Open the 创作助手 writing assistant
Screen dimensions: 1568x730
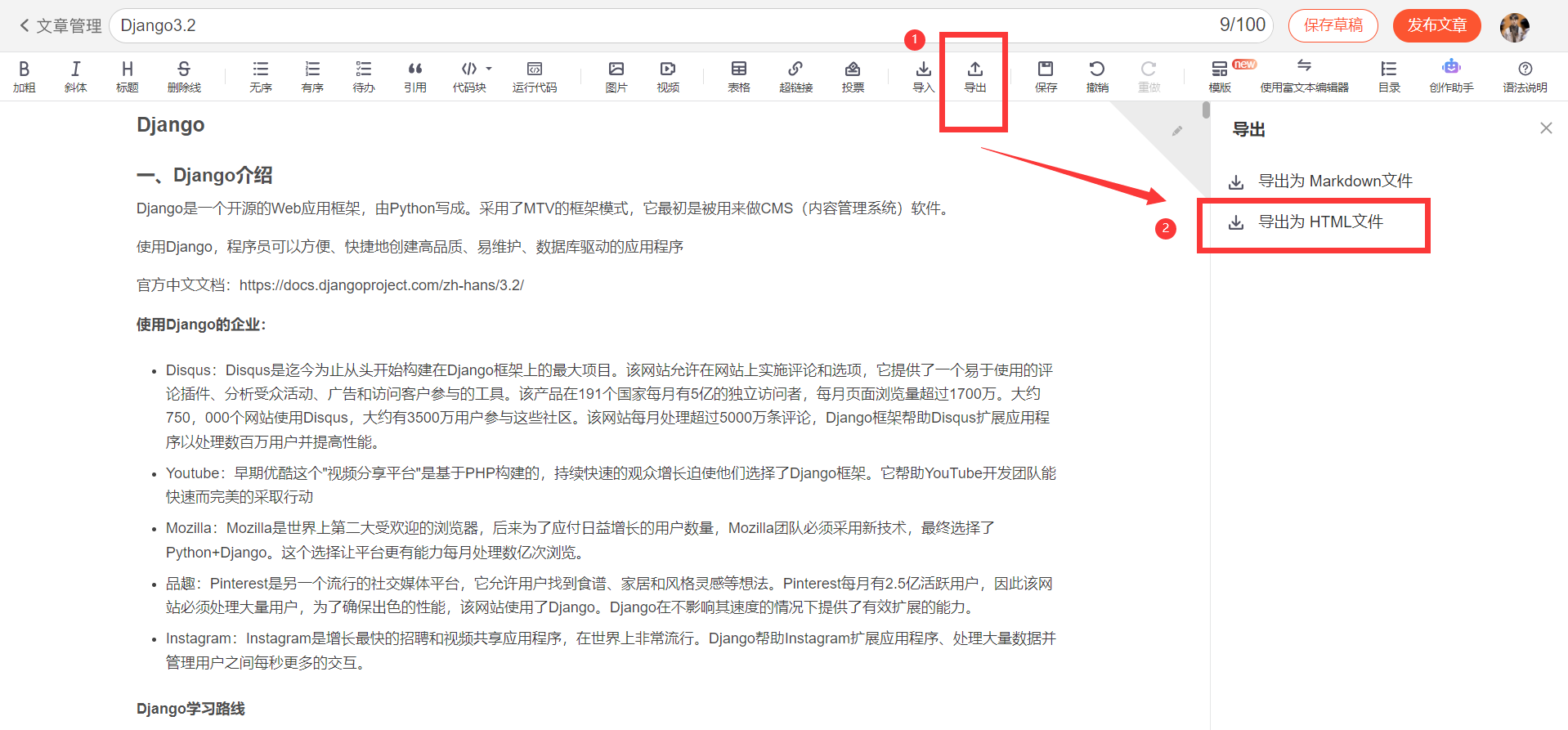(x=1451, y=76)
